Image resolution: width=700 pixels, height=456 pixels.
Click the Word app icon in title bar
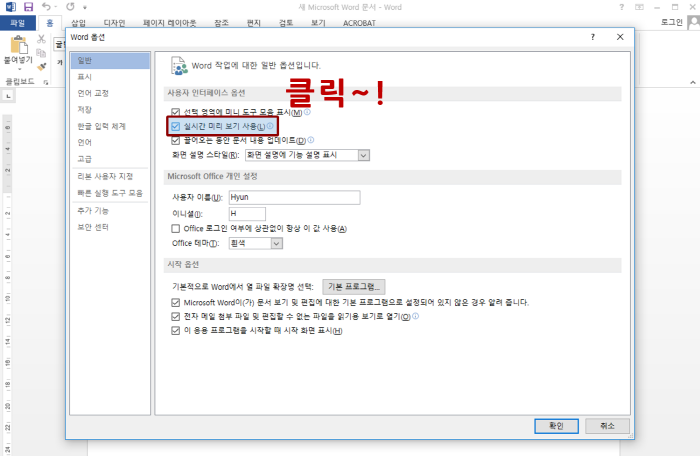point(10,7)
